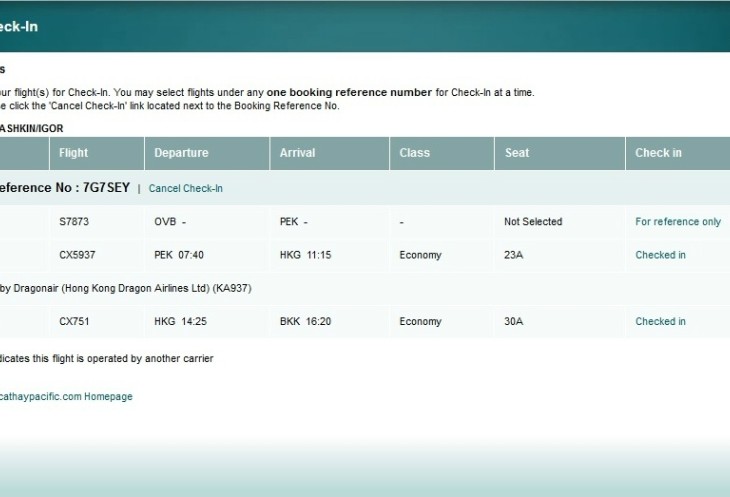The width and height of the screenshot is (730, 497).
Task: Select flight number CX5937 in the table
Action: (x=78, y=255)
